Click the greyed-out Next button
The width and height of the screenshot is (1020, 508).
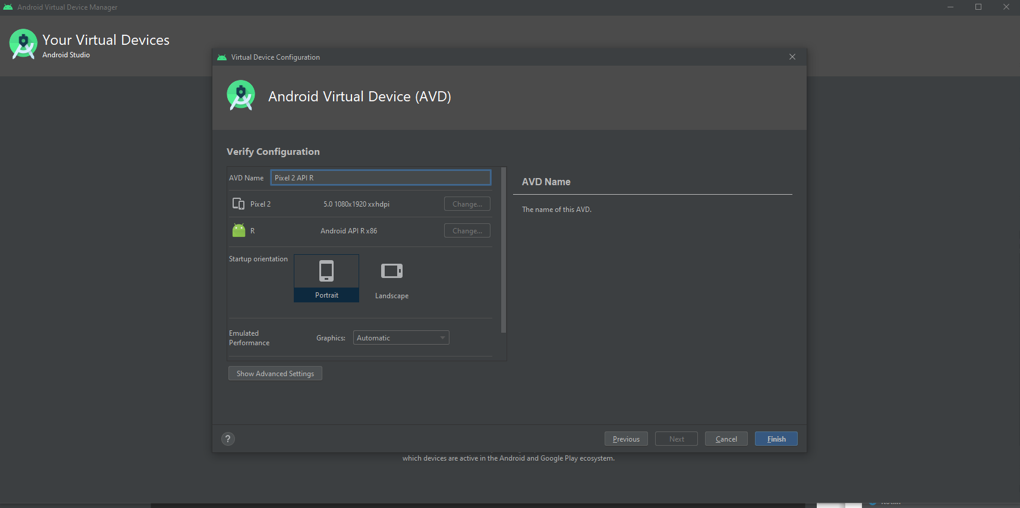pyautogui.click(x=677, y=439)
